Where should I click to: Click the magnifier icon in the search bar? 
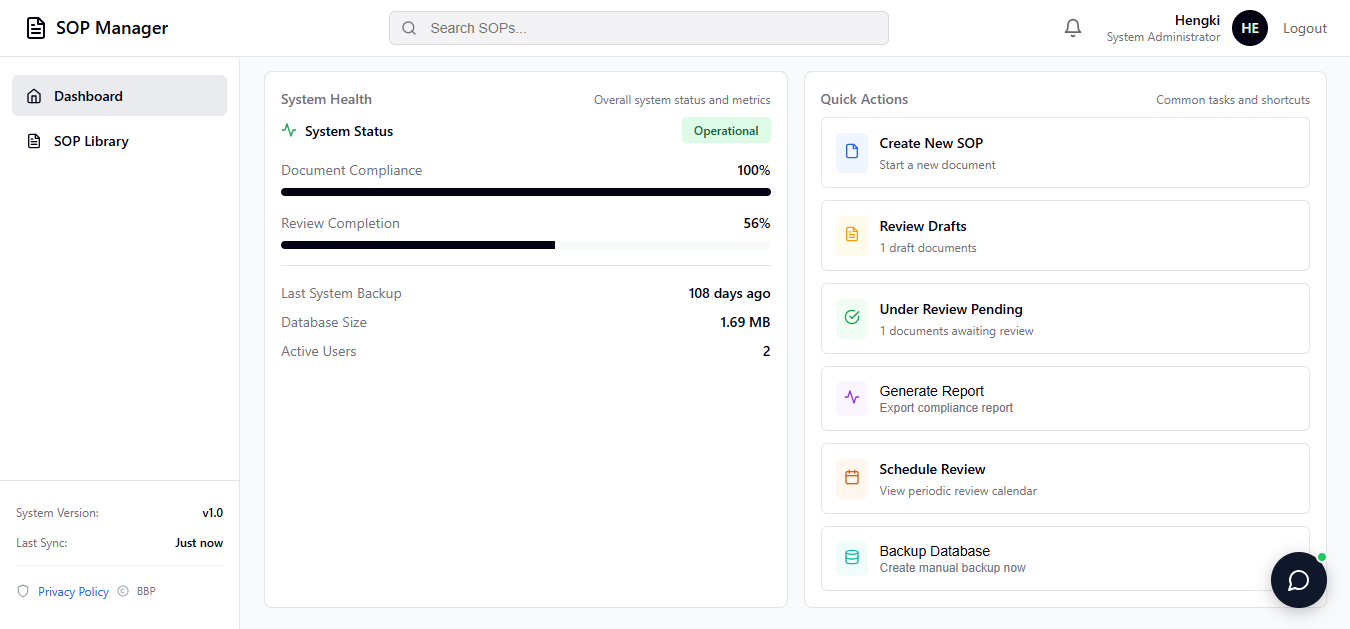(409, 28)
